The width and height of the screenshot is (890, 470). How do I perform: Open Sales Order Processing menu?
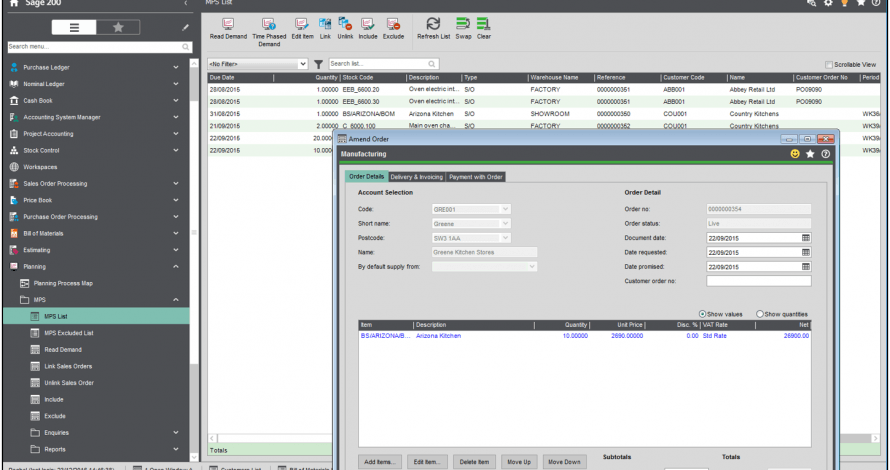(55, 183)
